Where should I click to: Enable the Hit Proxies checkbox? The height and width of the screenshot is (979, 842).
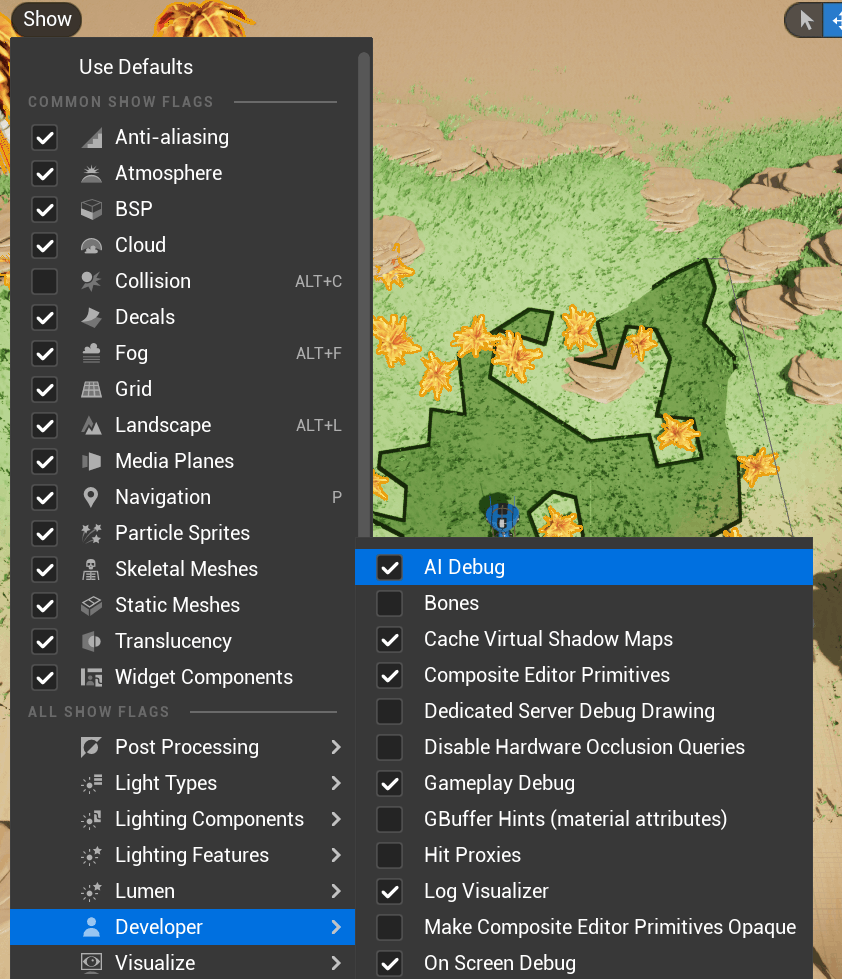coord(390,855)
